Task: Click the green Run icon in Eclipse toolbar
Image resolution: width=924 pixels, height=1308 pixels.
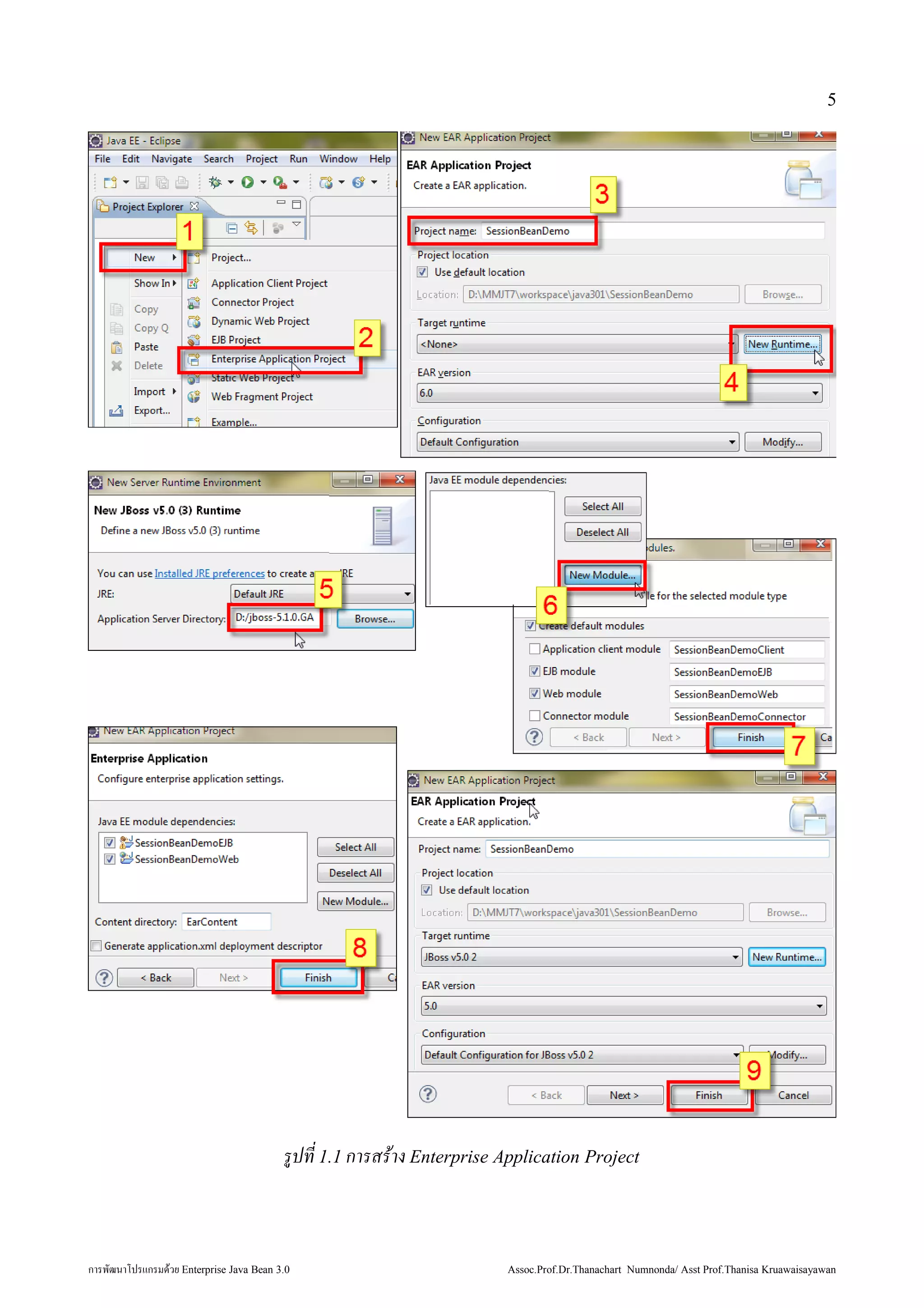Action: point(247,182)
